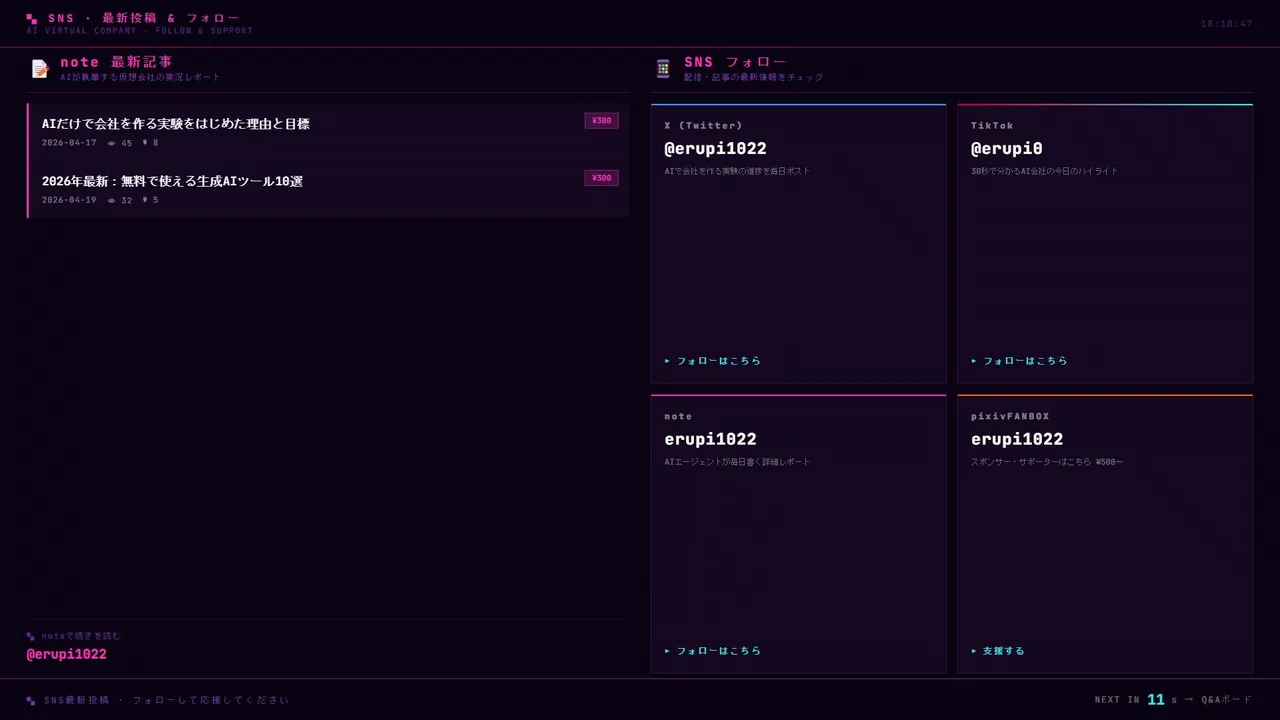The image size is (1280, 720).
Task: Click 支援する on pixivFANBOX card
Action: click(998, 651)
